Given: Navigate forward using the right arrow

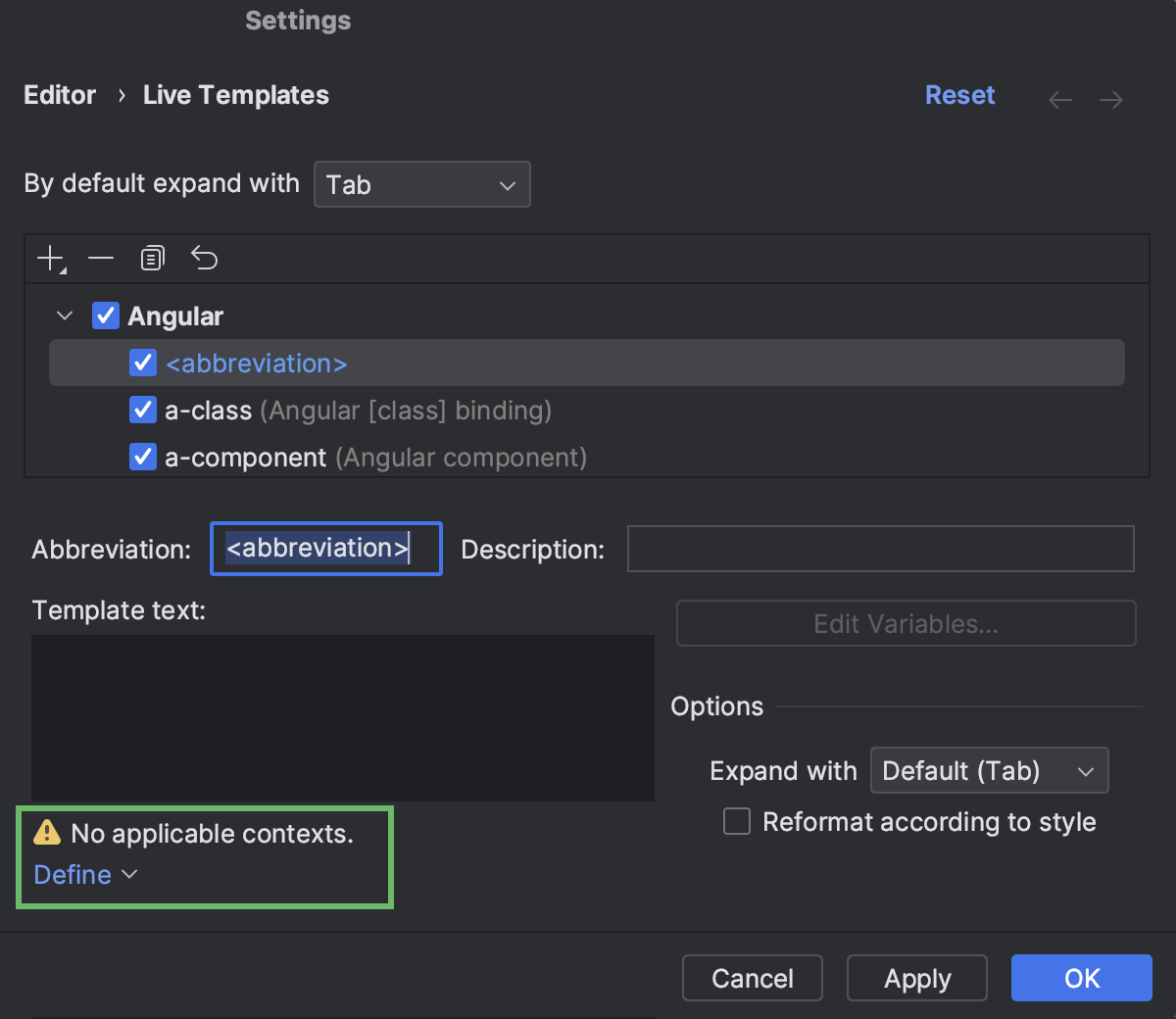Looking at the screenshot, I should click(x=1110, y=98).
